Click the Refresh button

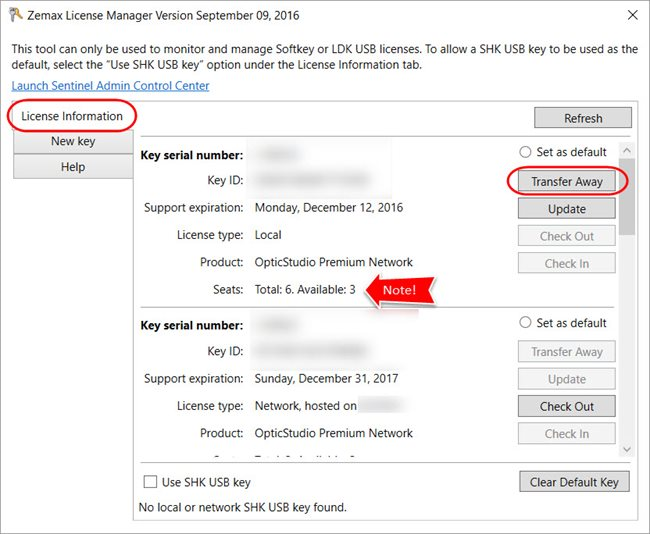pyautogui.click(x=583, y=118)
